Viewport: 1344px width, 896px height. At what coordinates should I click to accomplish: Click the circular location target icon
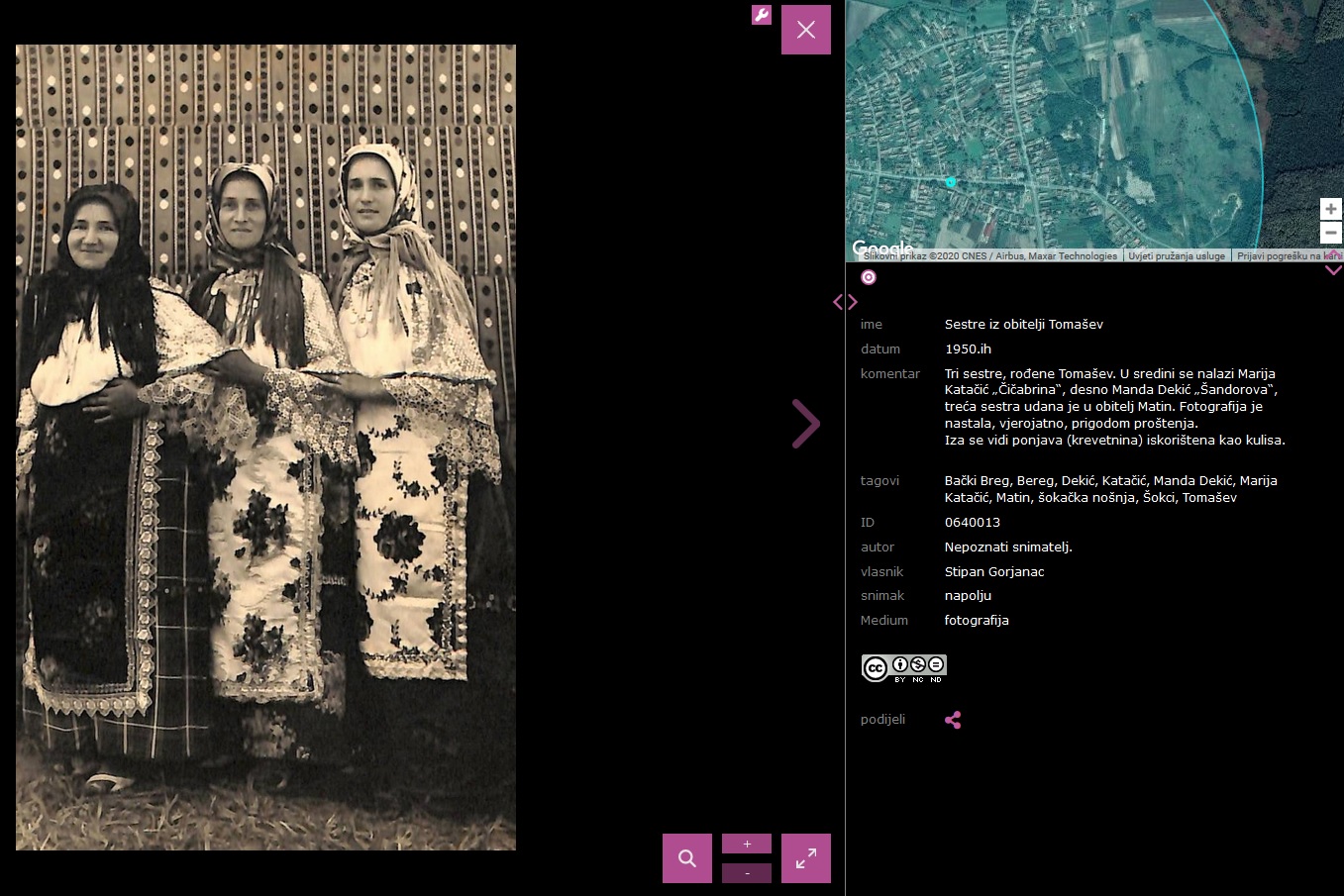[869, 277]
